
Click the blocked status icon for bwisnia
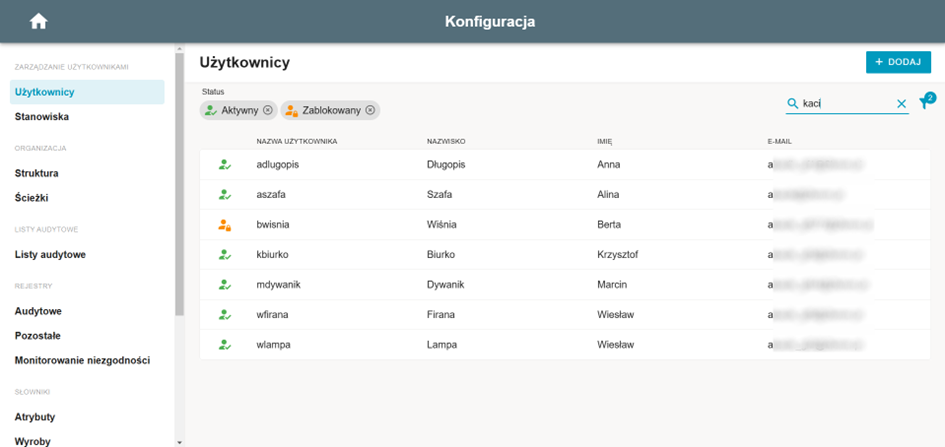[x=225, y=225]
